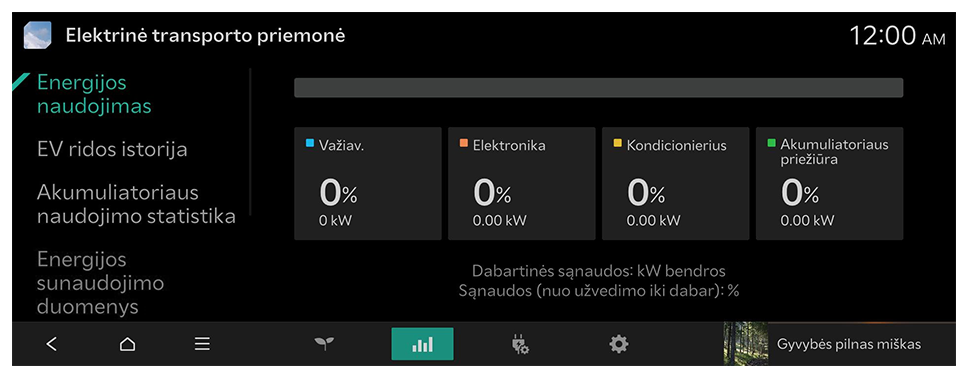
Task: Open Akumuliatoriaus naudojimo statistika
Action: [136, 204]
